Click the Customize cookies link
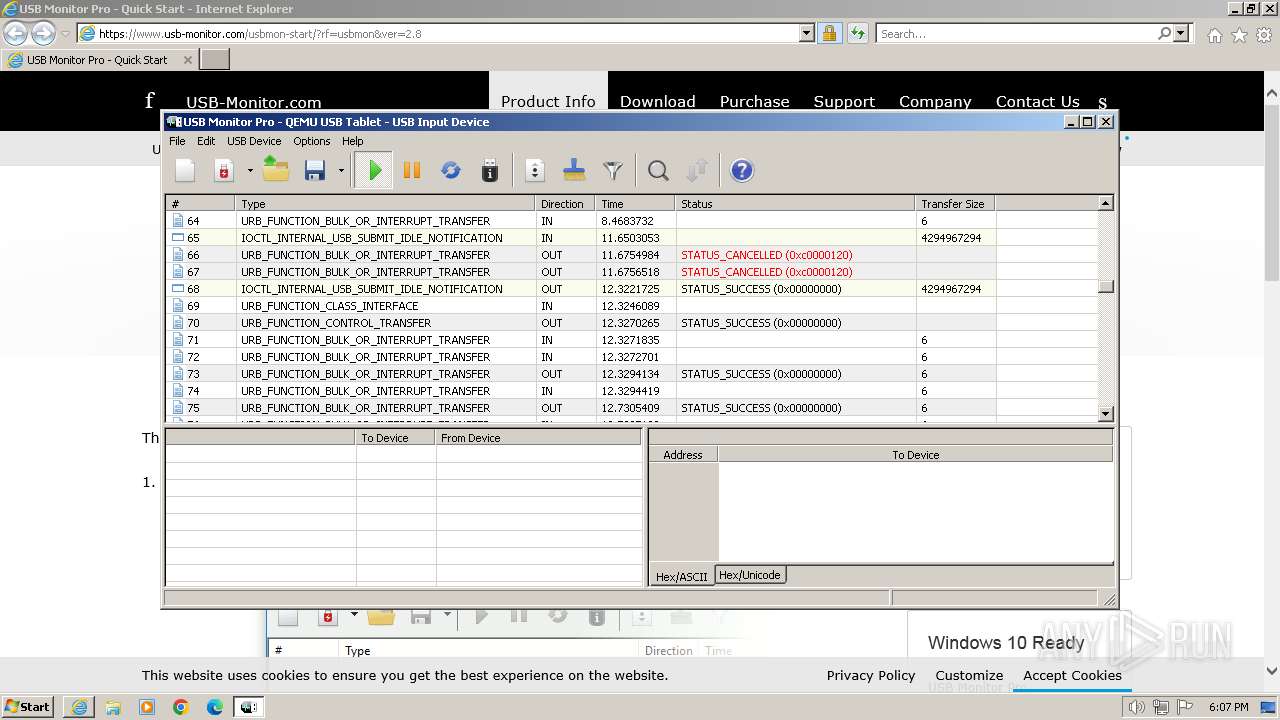 969,675
